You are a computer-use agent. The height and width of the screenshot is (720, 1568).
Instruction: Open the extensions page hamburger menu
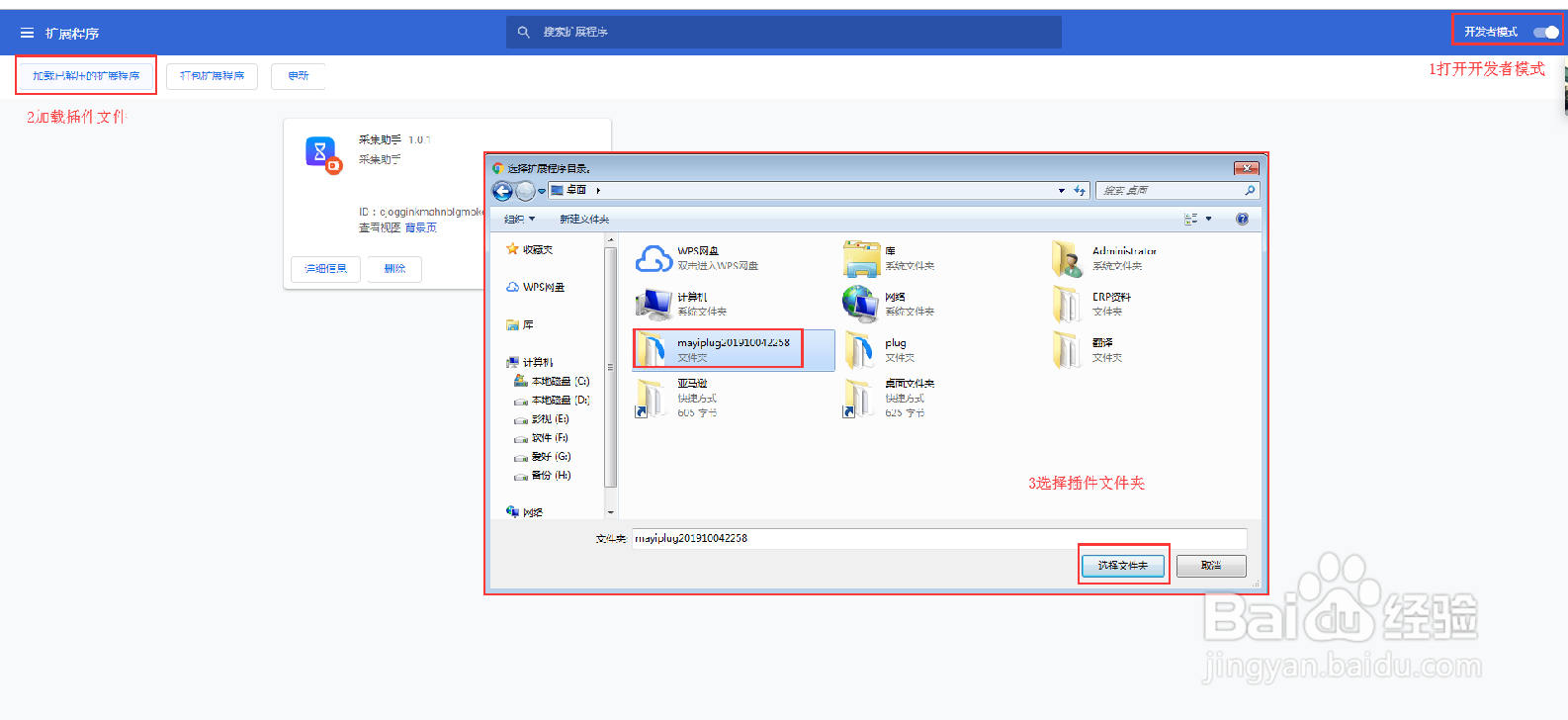[x=27, y=33]
